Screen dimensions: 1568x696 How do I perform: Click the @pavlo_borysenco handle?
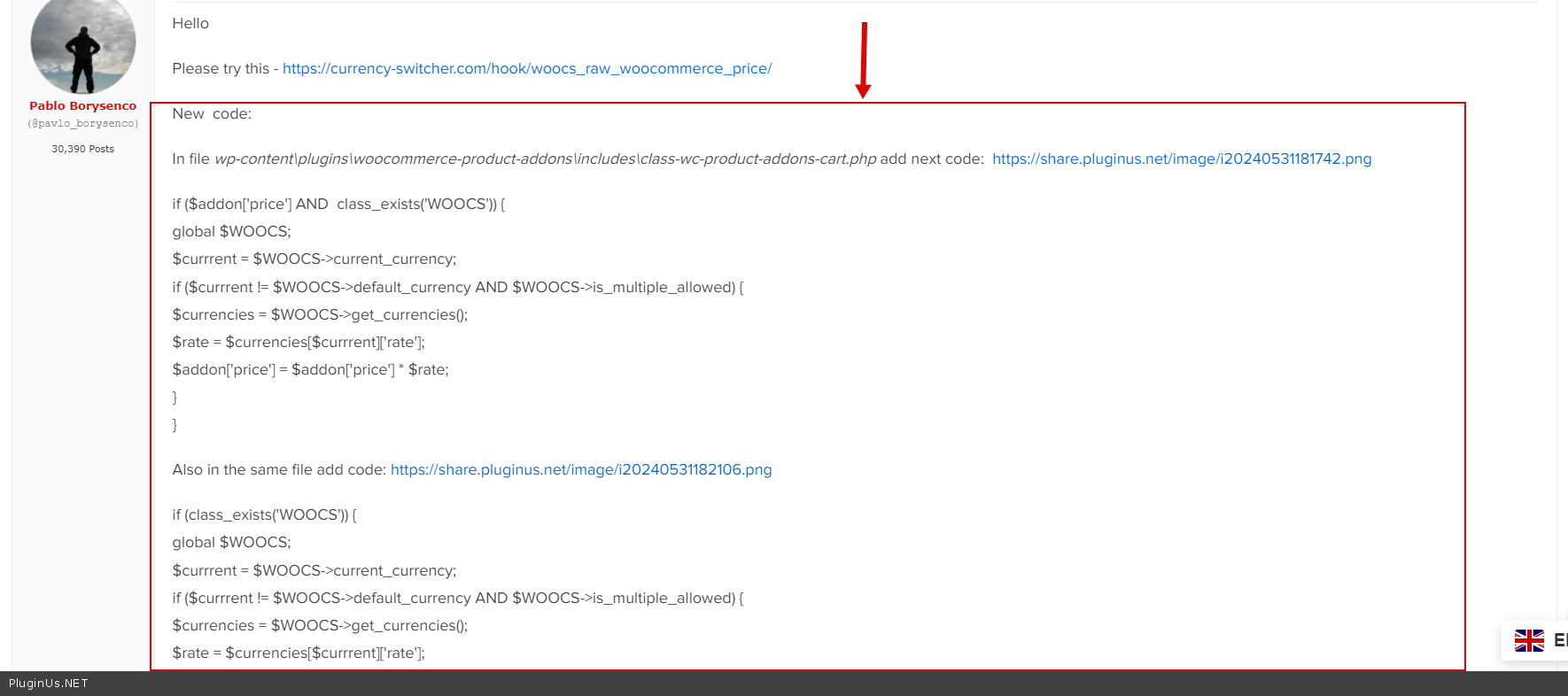coord(83,124)
